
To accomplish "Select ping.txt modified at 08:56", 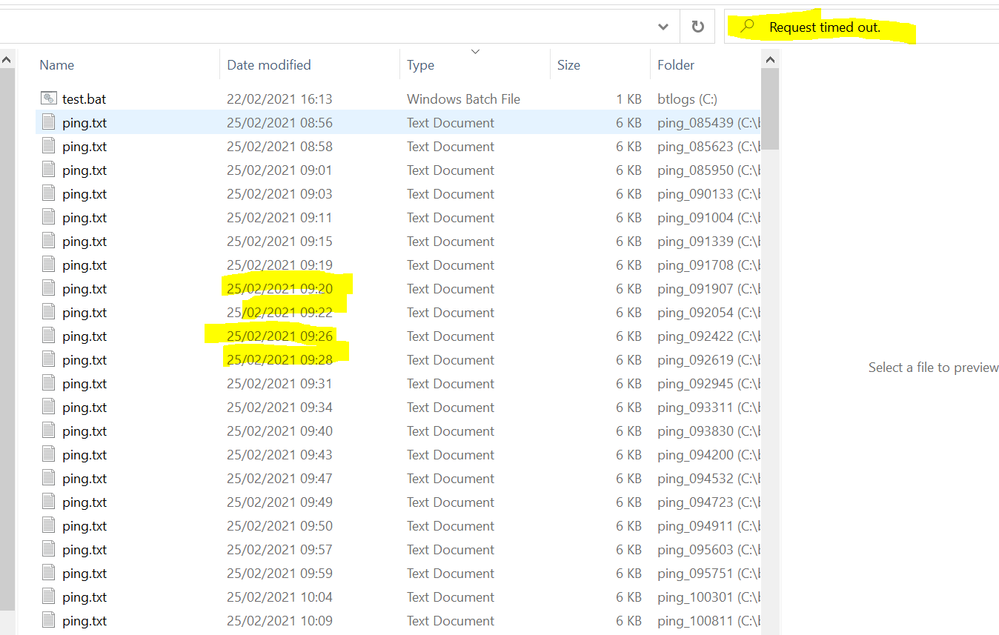I will point(84,123).
